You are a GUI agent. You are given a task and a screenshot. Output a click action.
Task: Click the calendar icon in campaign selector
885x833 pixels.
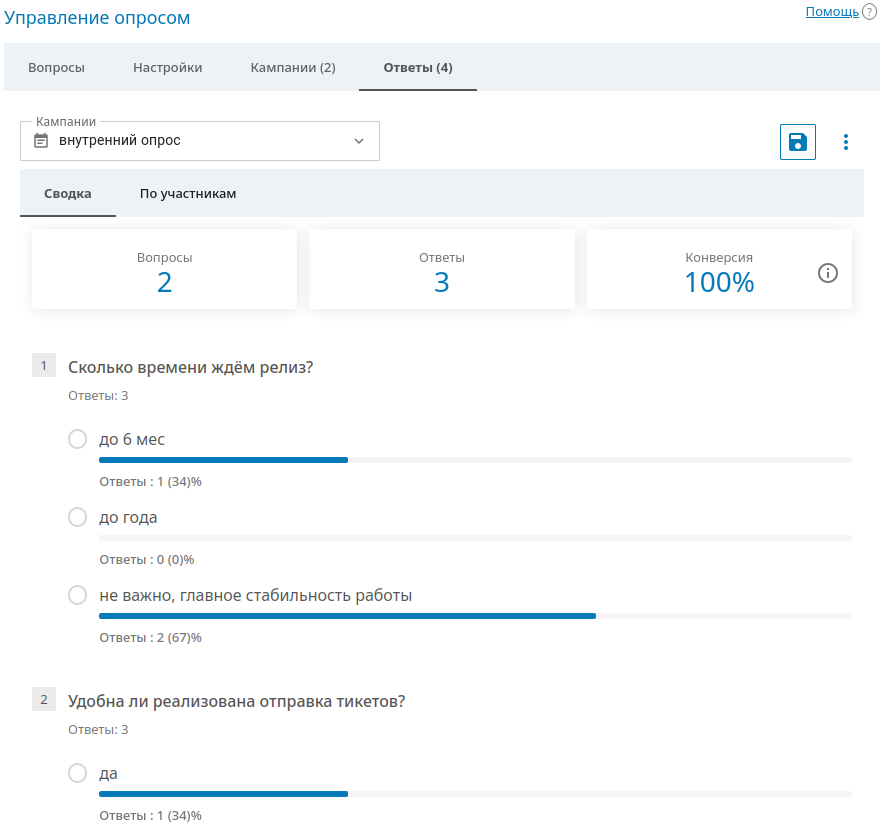[x=41, y=141]
